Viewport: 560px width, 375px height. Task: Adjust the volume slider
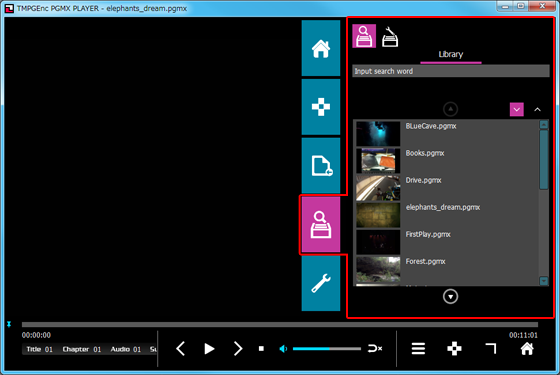[327, 349]
